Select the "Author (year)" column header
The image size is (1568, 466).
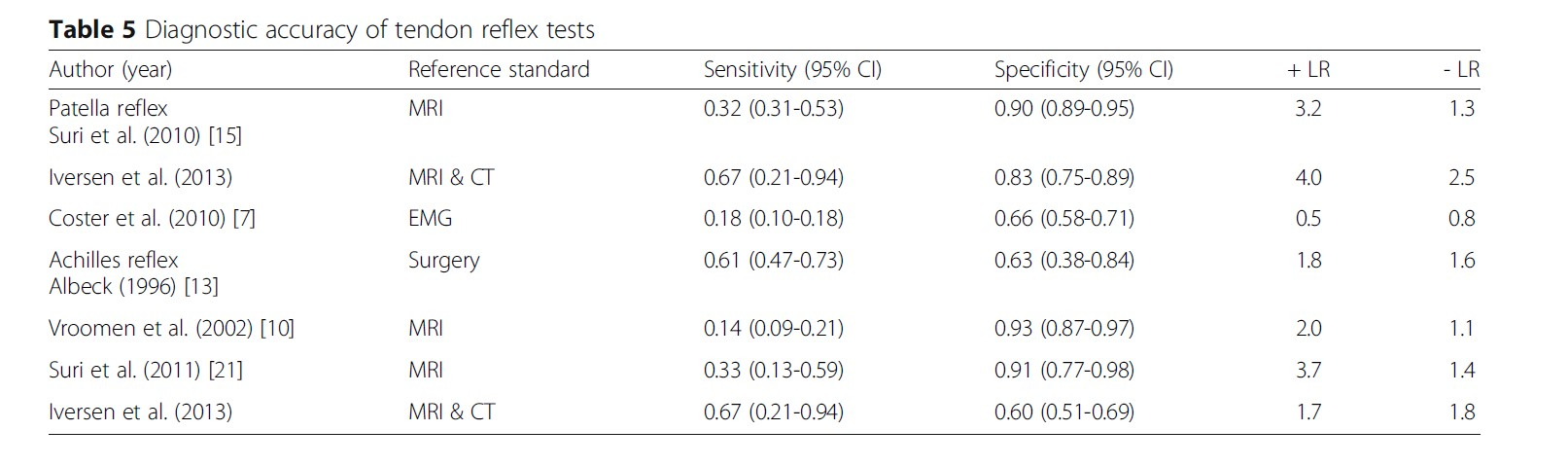tap(110, 70)
